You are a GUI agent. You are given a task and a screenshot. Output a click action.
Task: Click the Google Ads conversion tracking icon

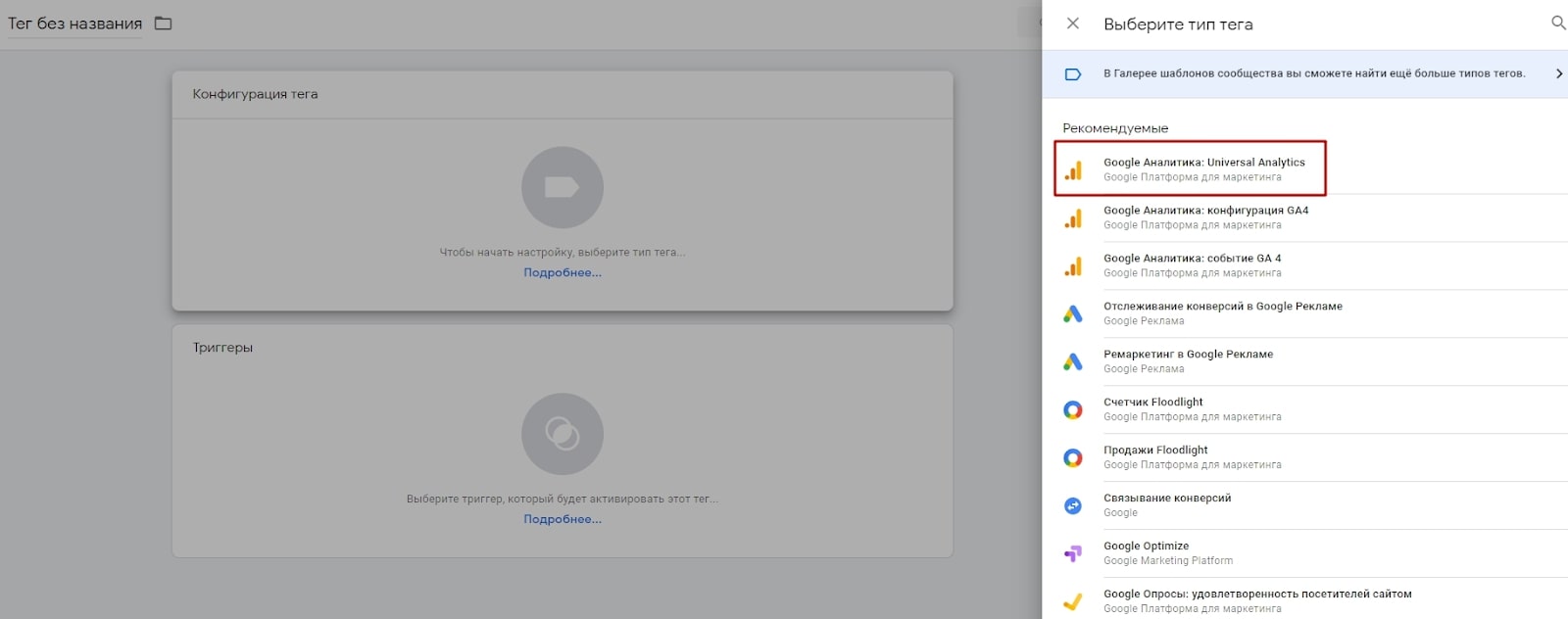click(1073, 313)
